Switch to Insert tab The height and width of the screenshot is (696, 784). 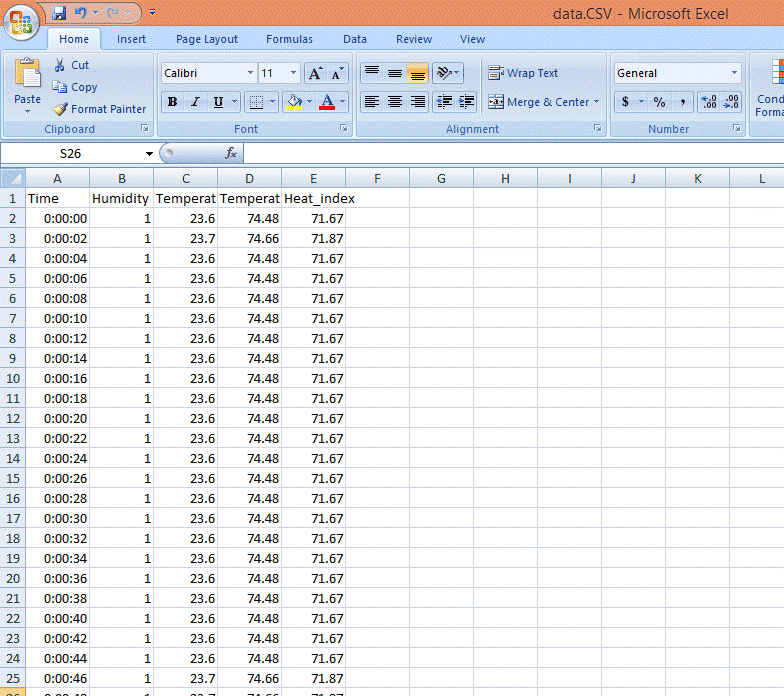[x=131, y=39]
